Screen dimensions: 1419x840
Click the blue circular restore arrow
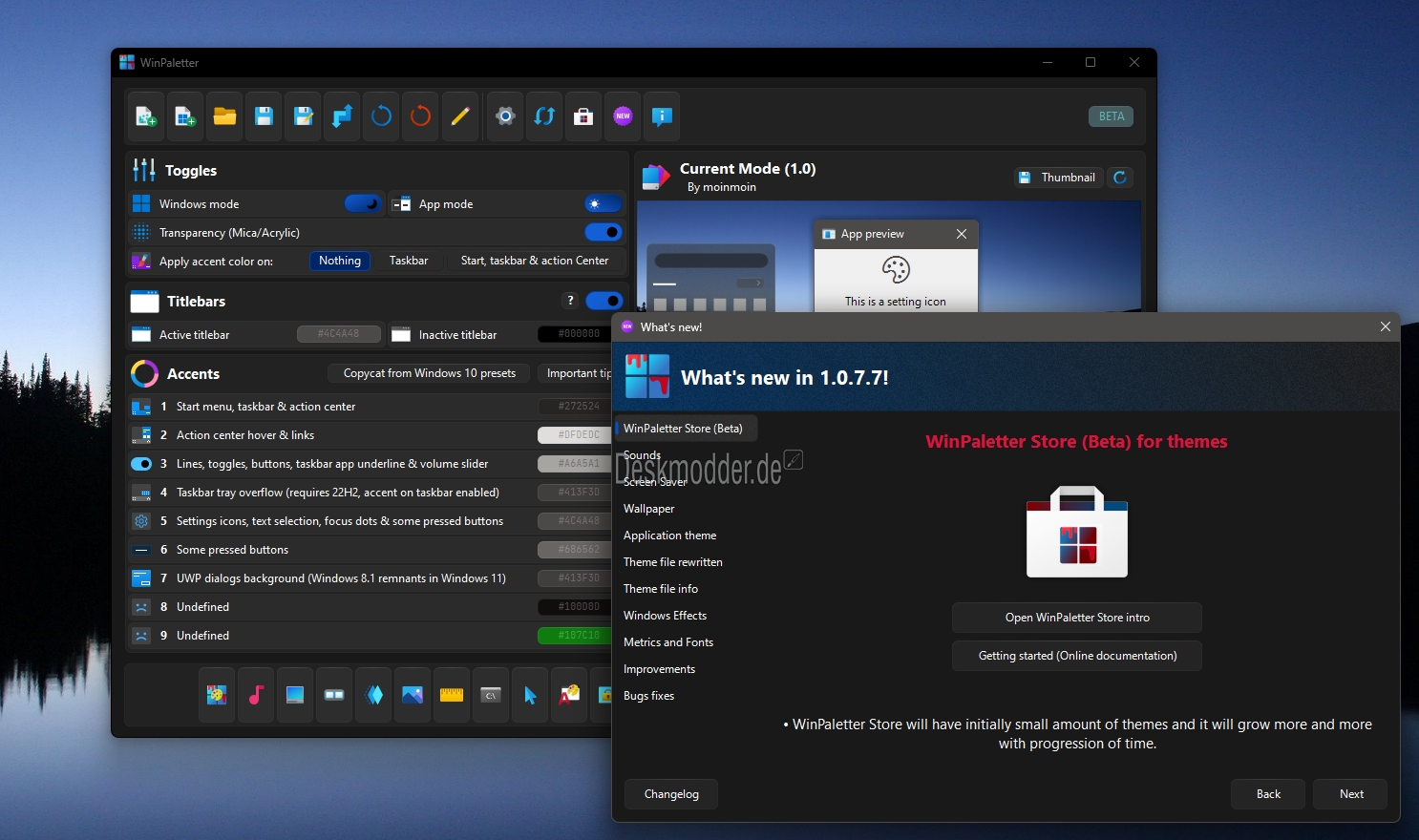tap(381, 116)
